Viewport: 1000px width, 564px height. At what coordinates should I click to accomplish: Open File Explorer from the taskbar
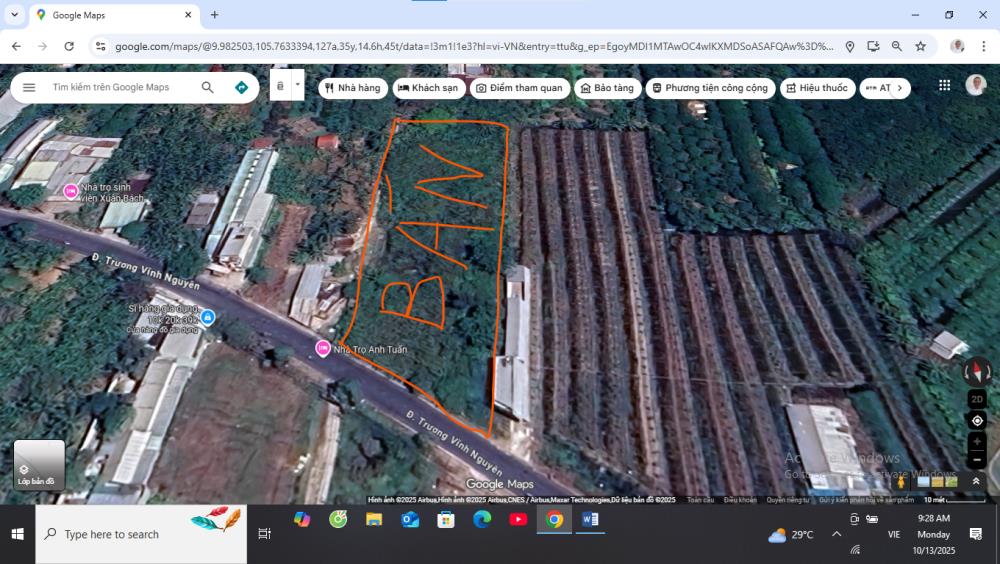click(374, 520)
